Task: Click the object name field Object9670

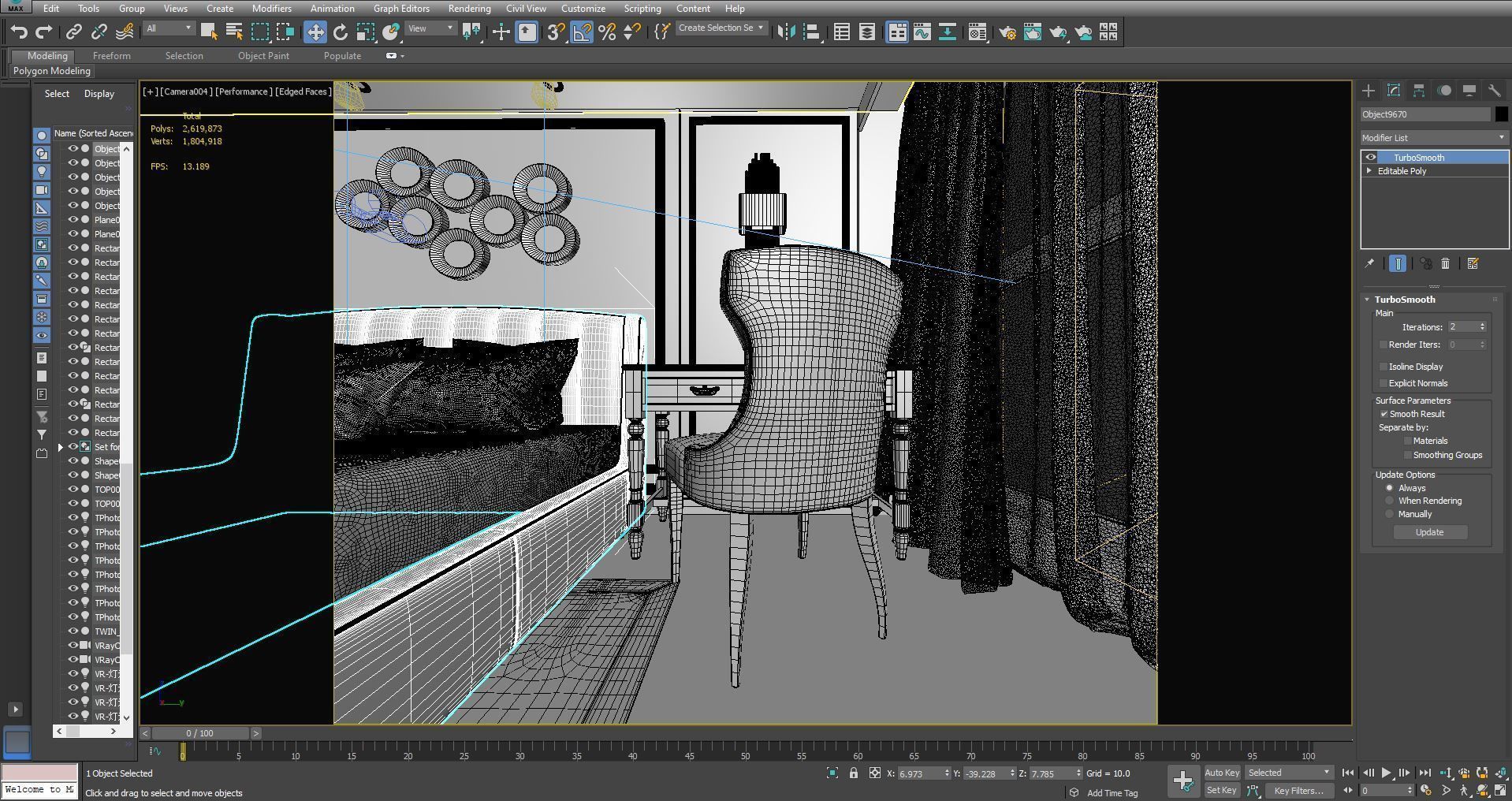Action: pos(1426,114)
